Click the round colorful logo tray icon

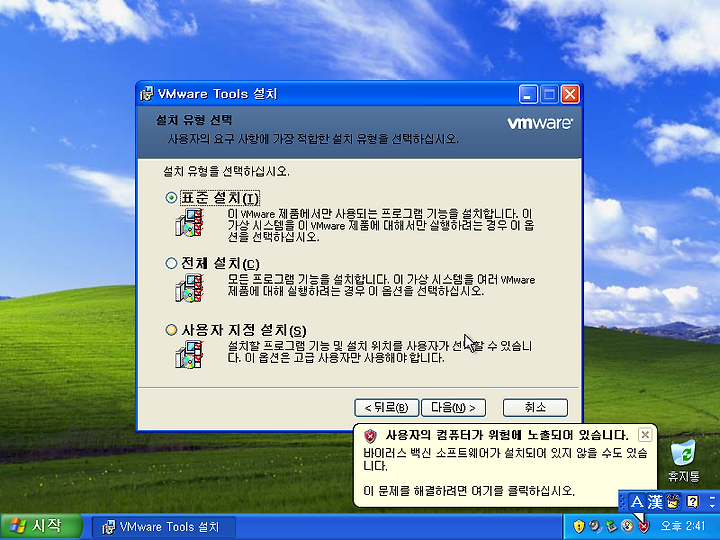point(627,526)
